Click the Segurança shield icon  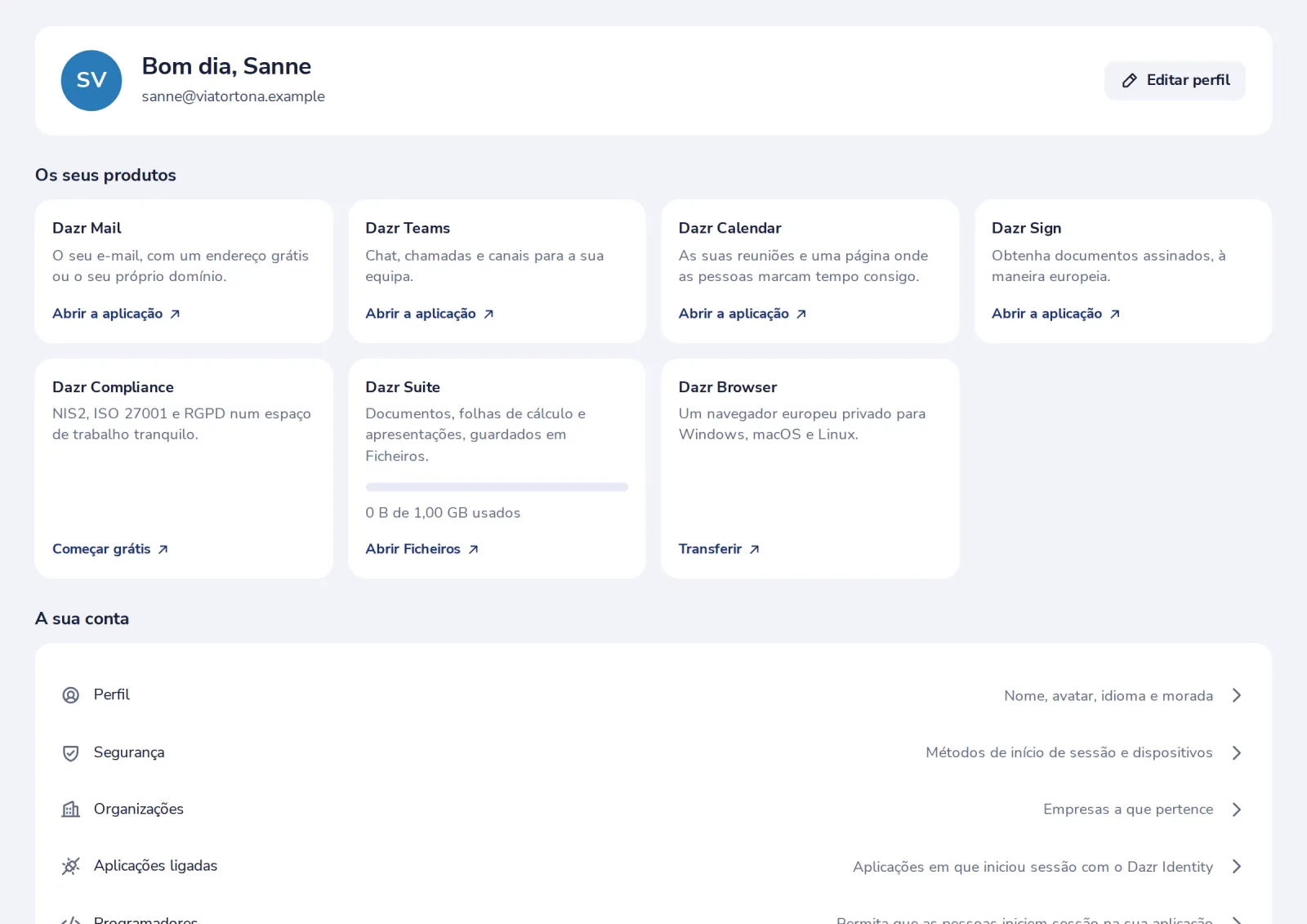coord(71,752)
